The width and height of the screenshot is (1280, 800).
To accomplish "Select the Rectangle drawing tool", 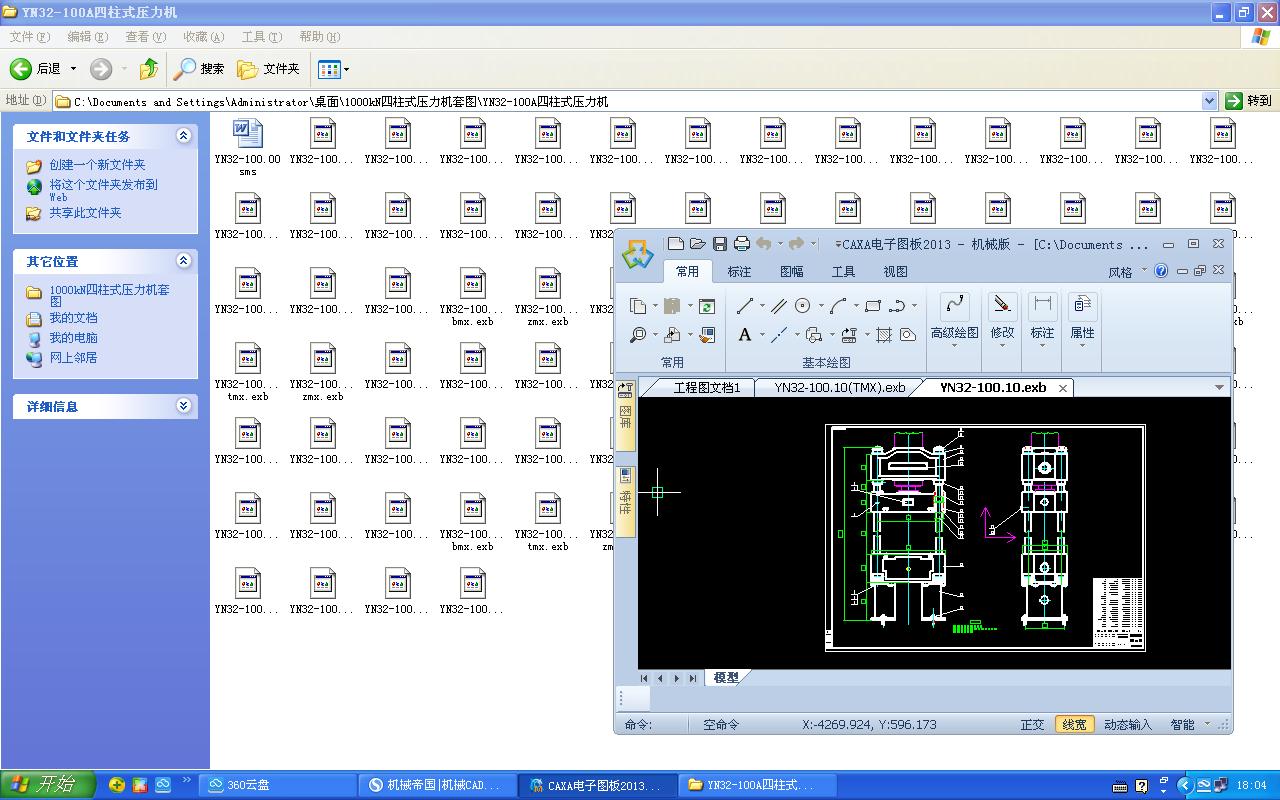I will (x=873, y=306).
